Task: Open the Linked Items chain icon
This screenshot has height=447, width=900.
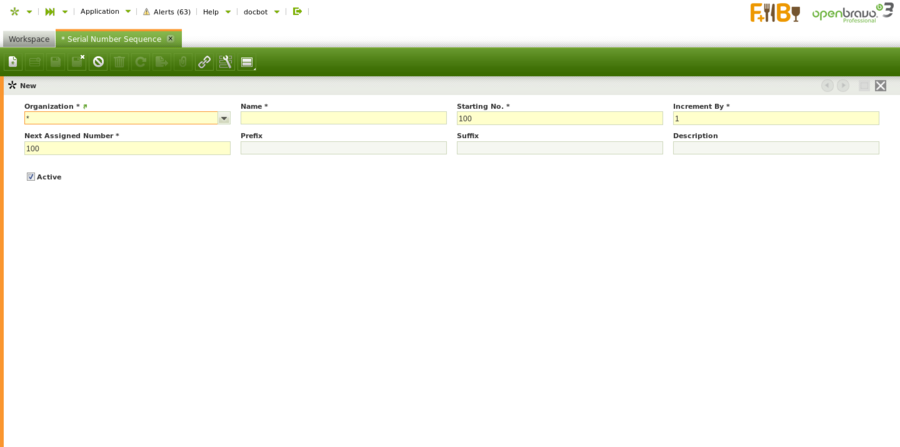Action: coord(204,62)
